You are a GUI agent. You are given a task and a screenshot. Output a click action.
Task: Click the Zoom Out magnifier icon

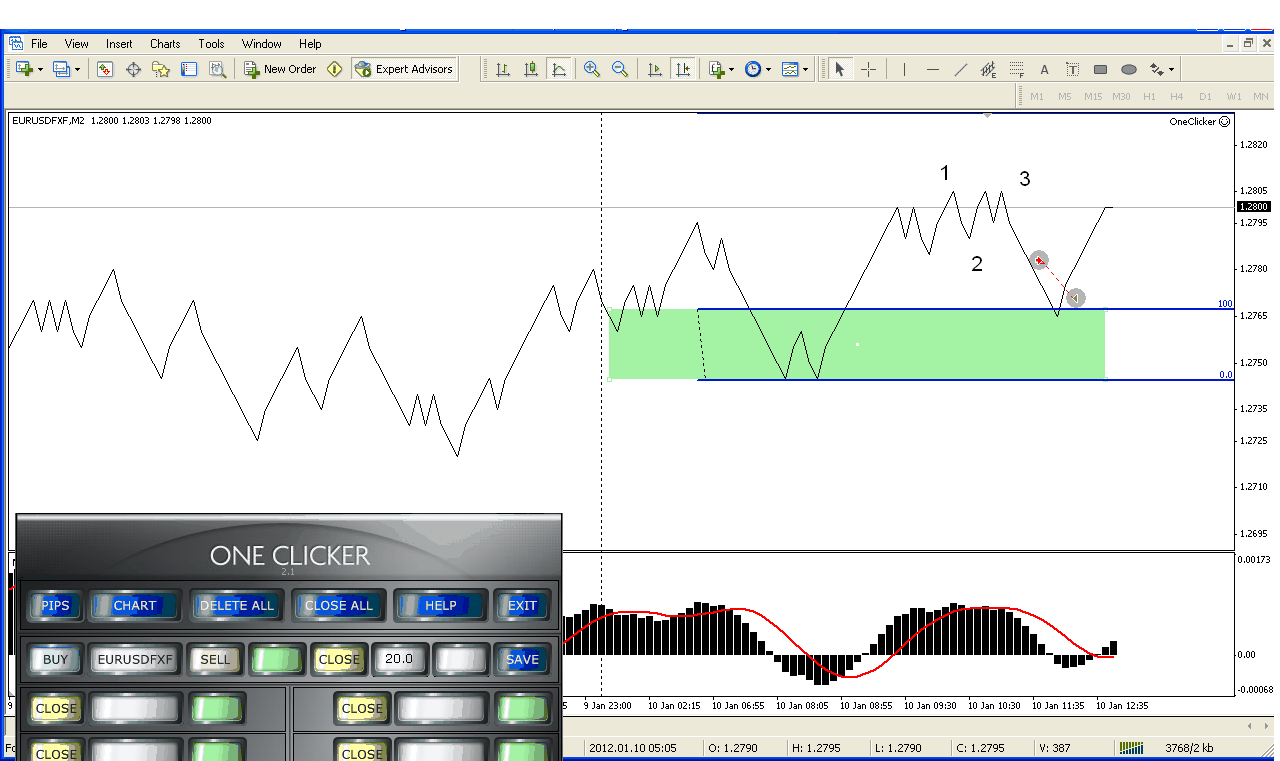pos(620,69)
